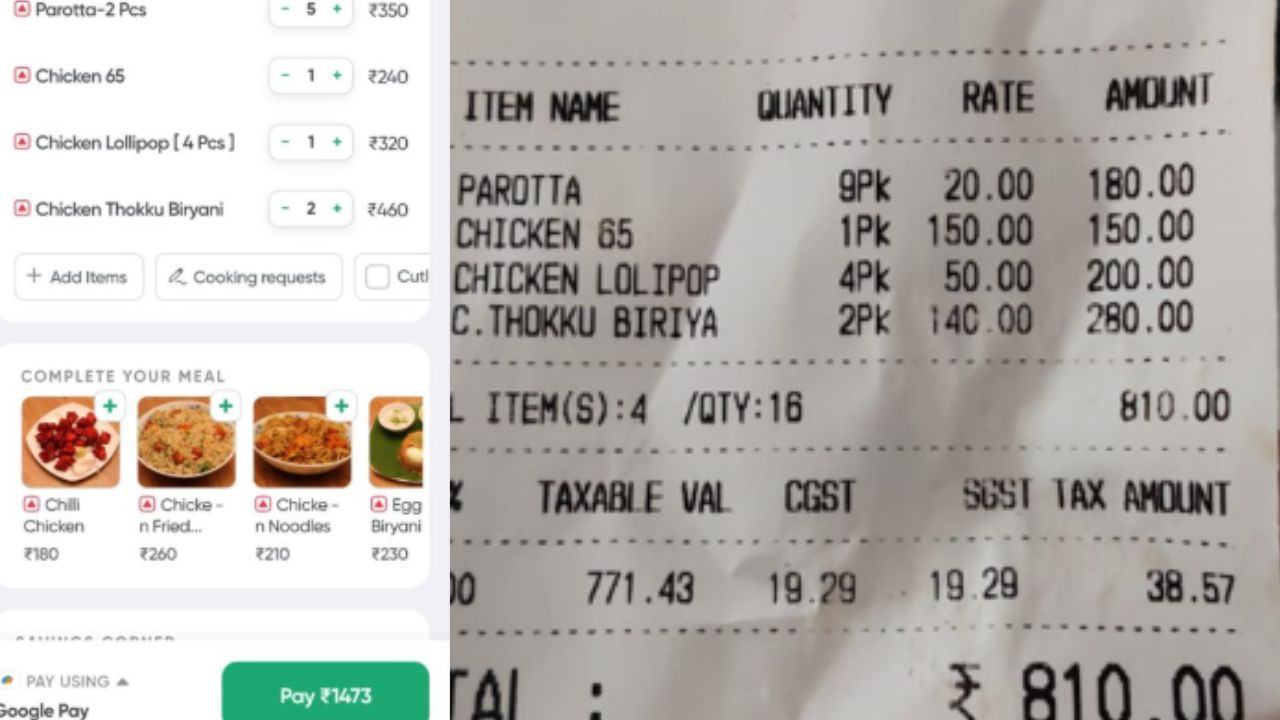Click the Chicken Thokku Biryani item name
This screenshot has height=720, width=1280.
tap(129, 209)
